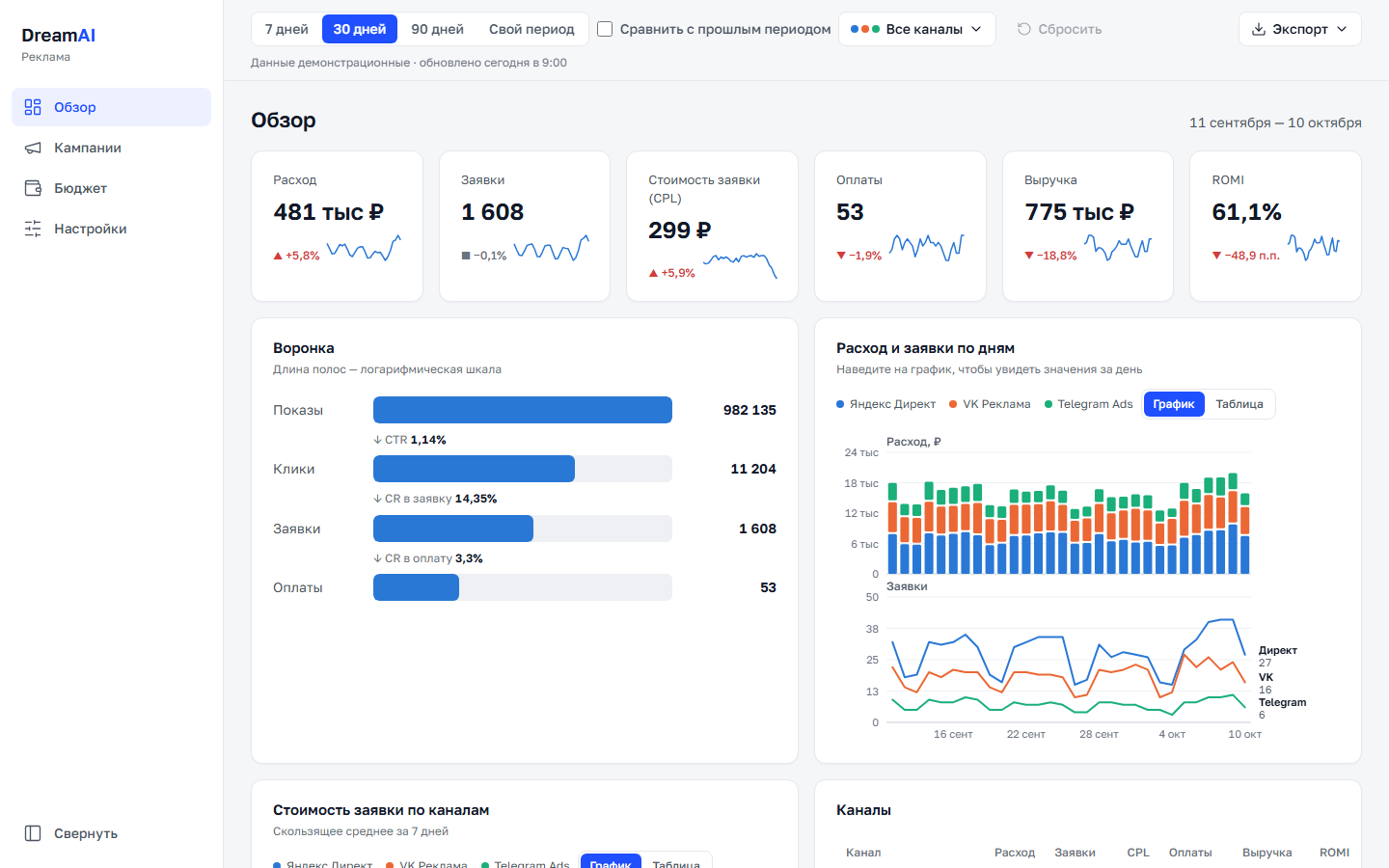Click the colored channel dots icon
The width and height of the screenshot is (1389, 868).
(x=865, y=29)
